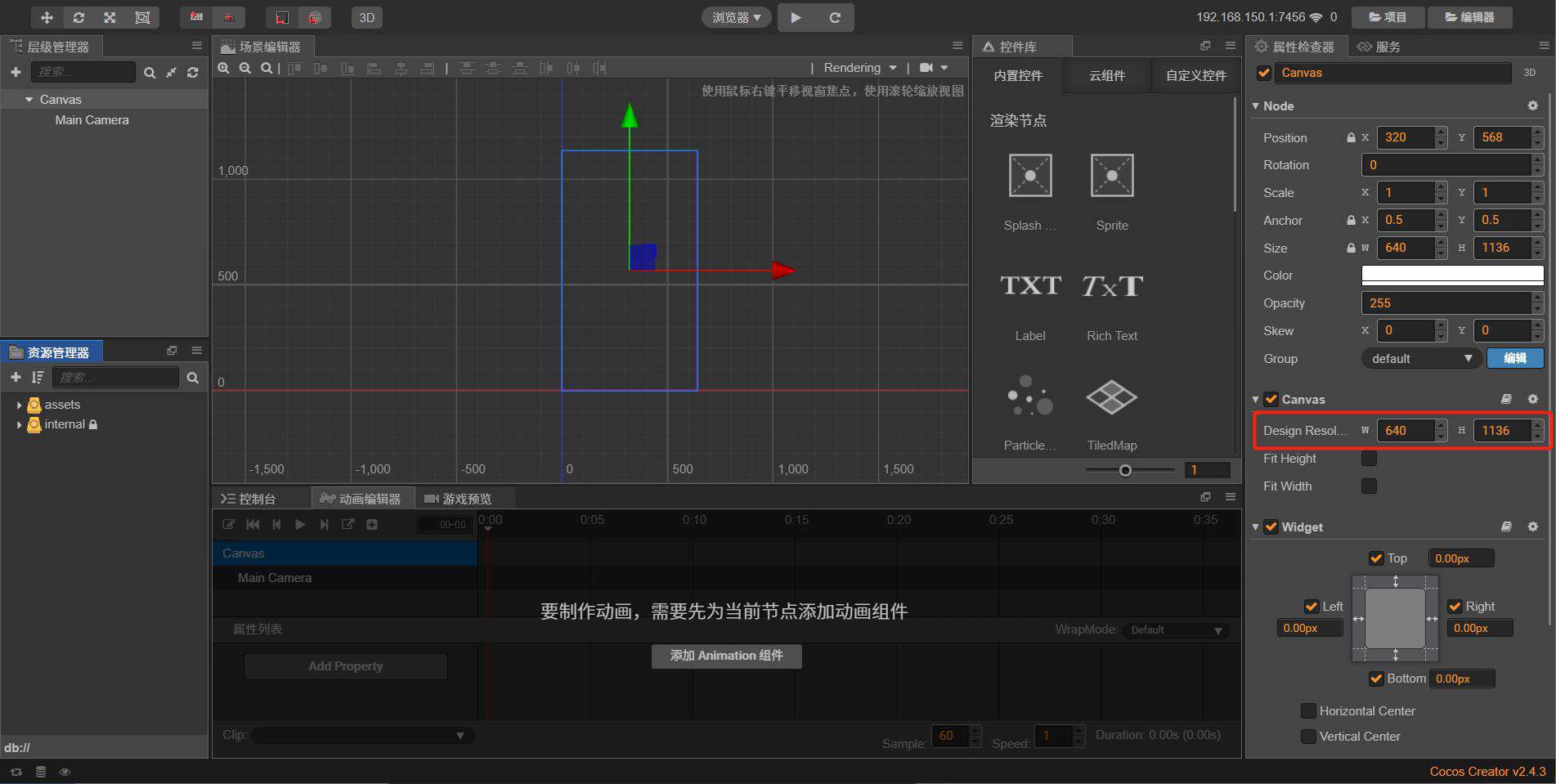Click the 添加 Animation 组件 button
The height and width of the screenshot is (784, 1556).
(726, 656)
